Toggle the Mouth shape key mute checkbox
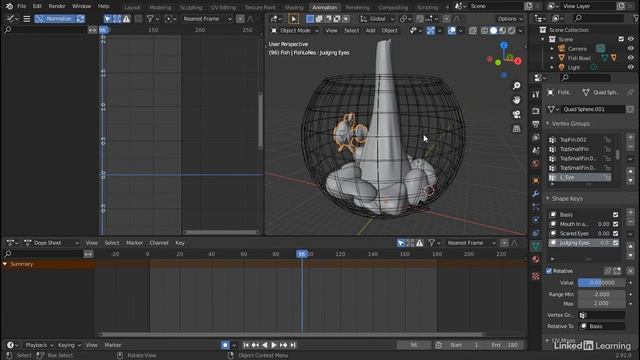The image size is (640, 360). 616,224
